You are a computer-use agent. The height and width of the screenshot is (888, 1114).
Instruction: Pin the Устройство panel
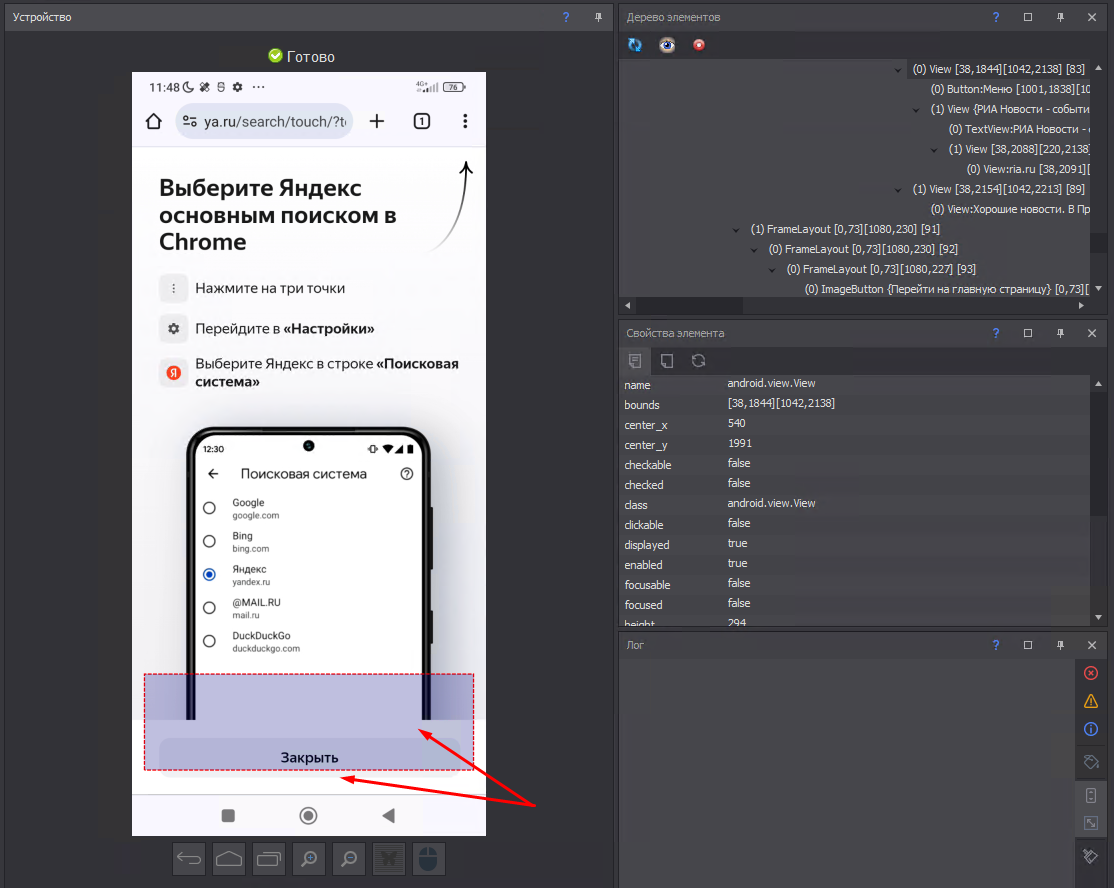tap(598, 17)
